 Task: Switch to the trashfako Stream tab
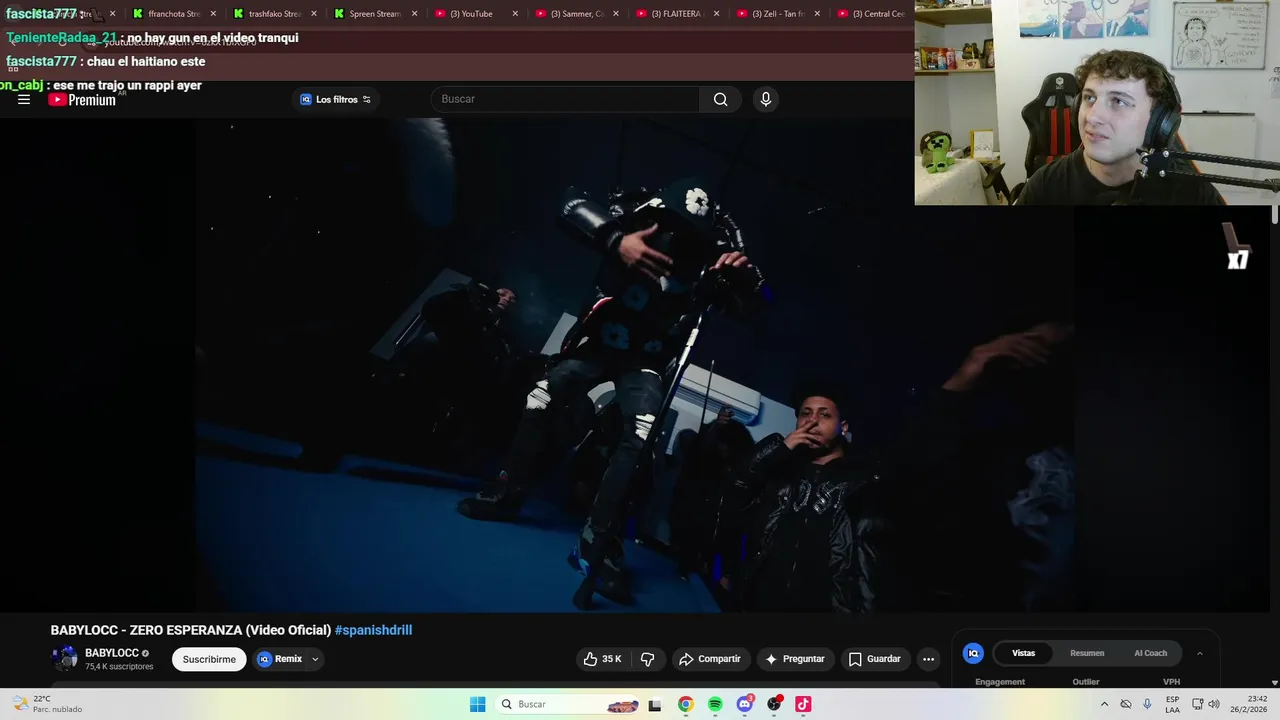coord(274,14)
